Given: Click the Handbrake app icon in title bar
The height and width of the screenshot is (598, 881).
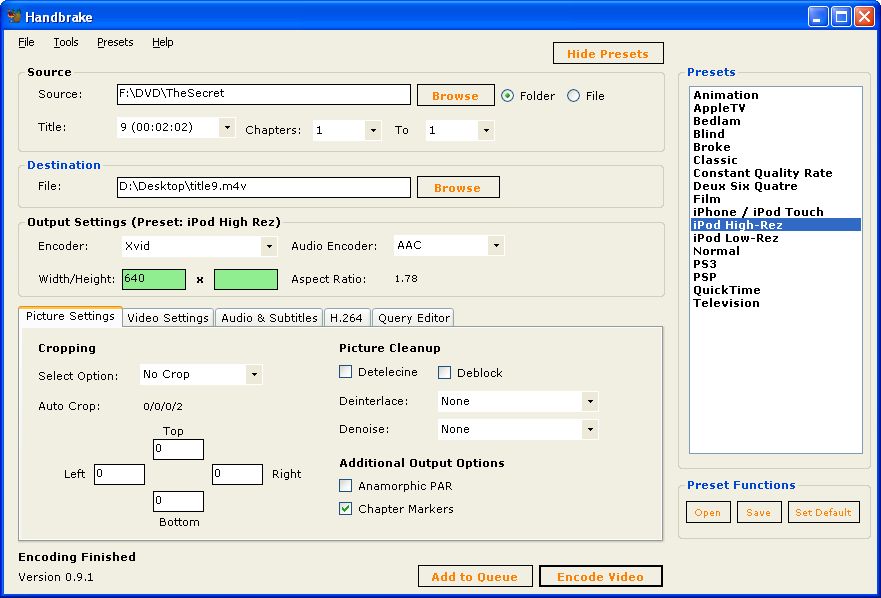Looking at the screenshot, I should pyautogui.click(x=14, y=16).
